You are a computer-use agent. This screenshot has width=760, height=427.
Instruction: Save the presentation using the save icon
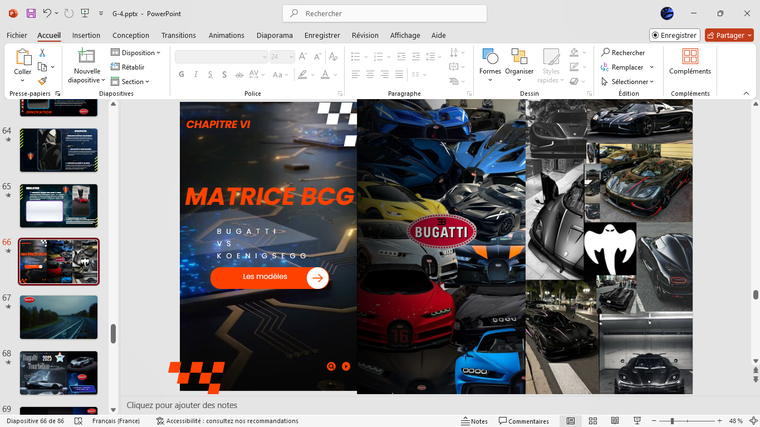[x=31, y=13]
